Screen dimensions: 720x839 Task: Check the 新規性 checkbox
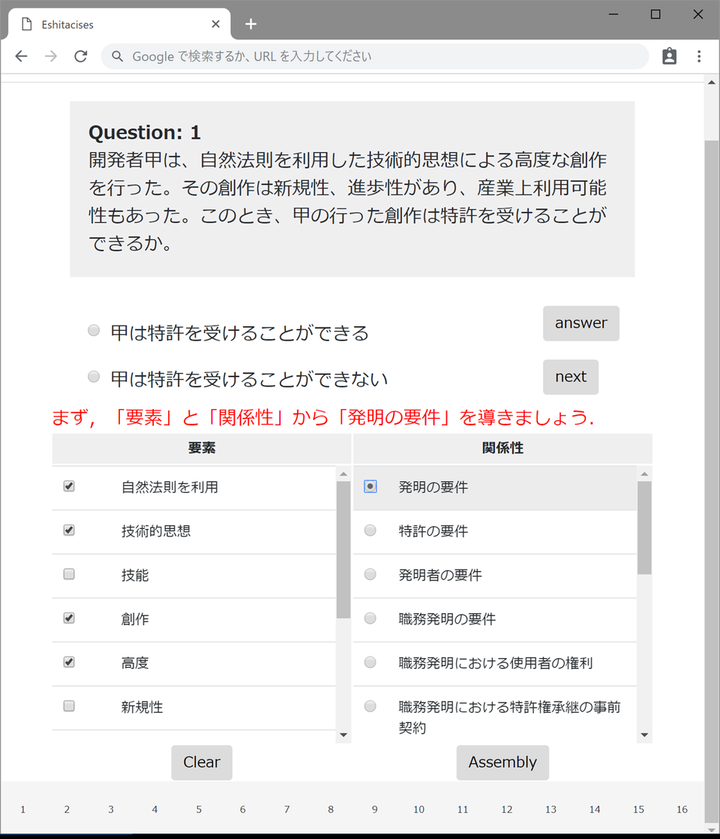pyautogui.click(x=69, y=706)
